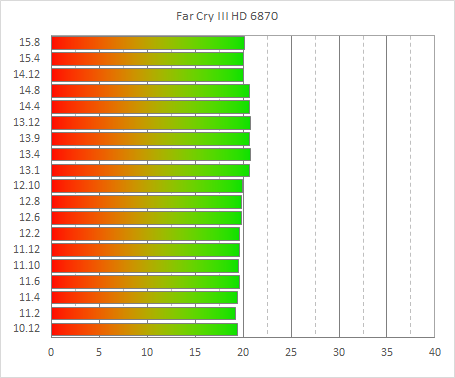
Task: Click the 35 value on horizontal axis
Action: coord(387,352)
